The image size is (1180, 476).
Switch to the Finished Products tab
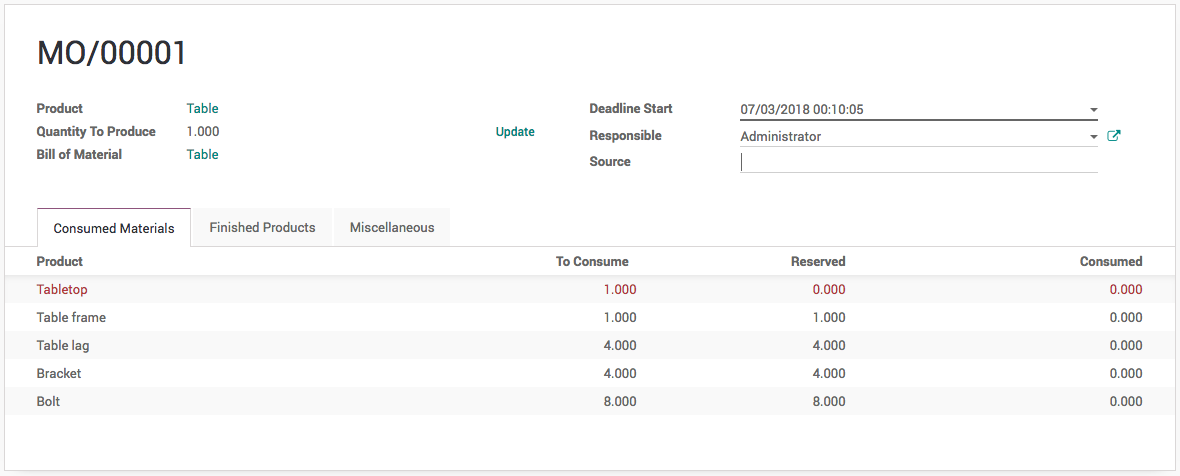click(262, 227)
